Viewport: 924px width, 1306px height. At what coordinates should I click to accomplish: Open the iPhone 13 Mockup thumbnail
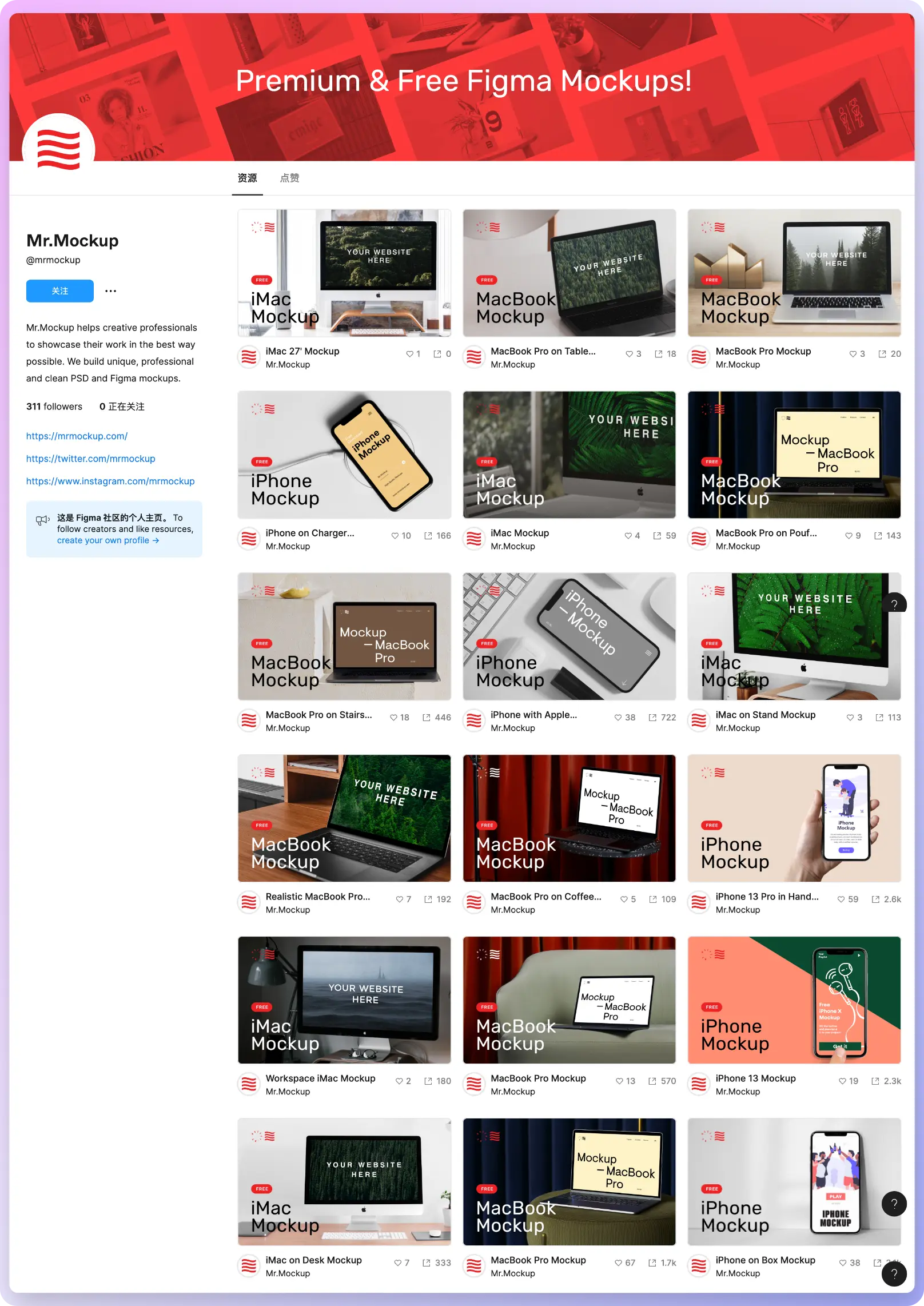tap(794, 1000)
